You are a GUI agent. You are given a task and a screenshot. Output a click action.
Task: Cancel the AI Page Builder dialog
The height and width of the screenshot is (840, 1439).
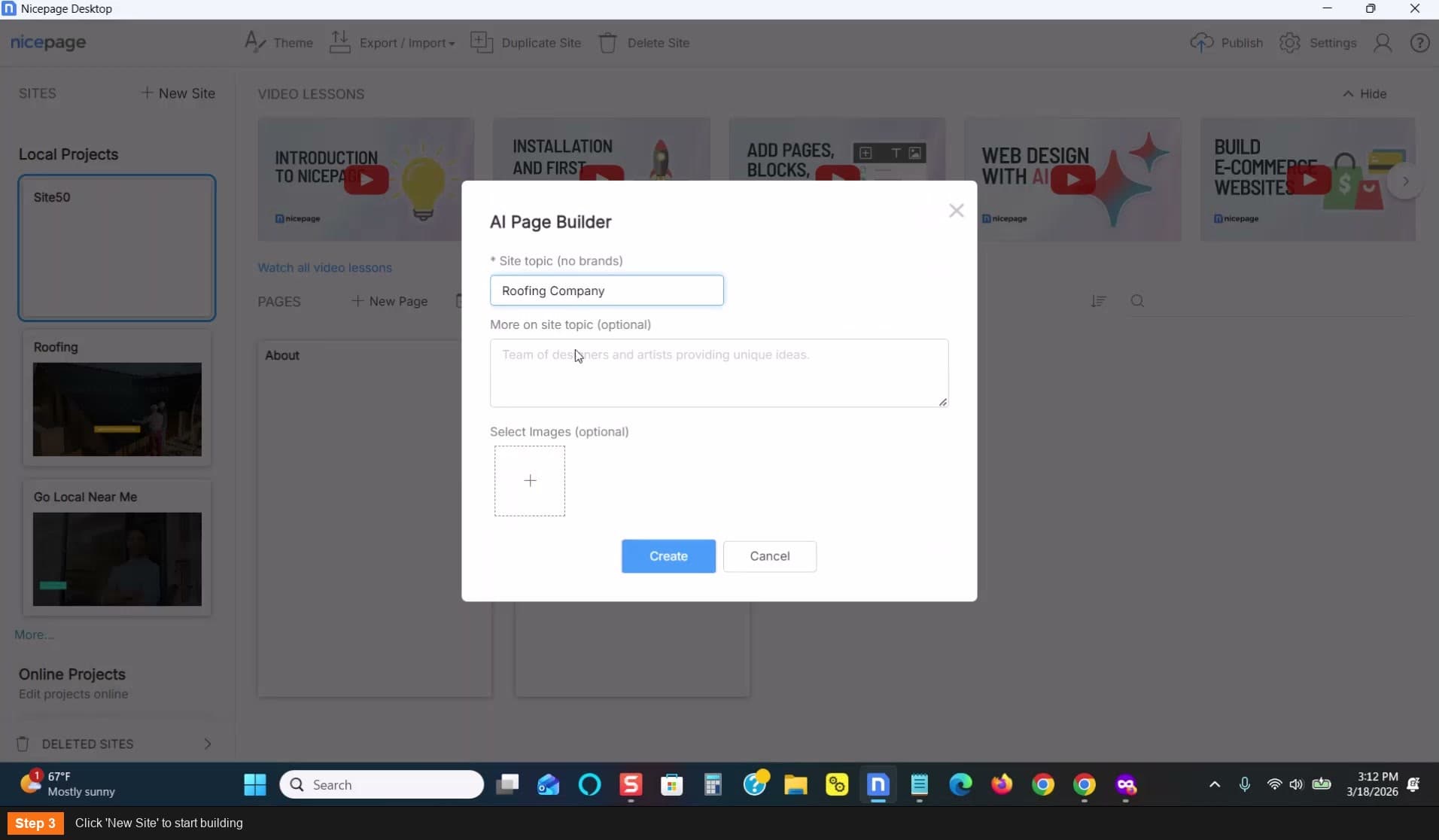click(x=769, y=556)
